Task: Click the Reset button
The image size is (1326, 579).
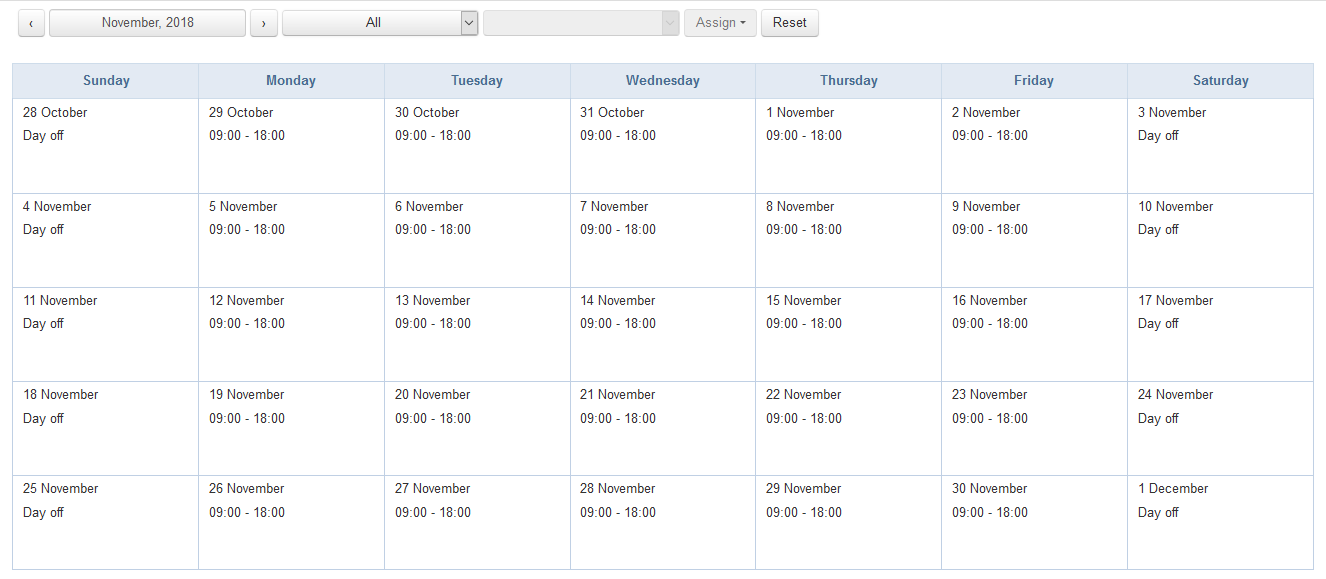Action: (x=789, y=22)
